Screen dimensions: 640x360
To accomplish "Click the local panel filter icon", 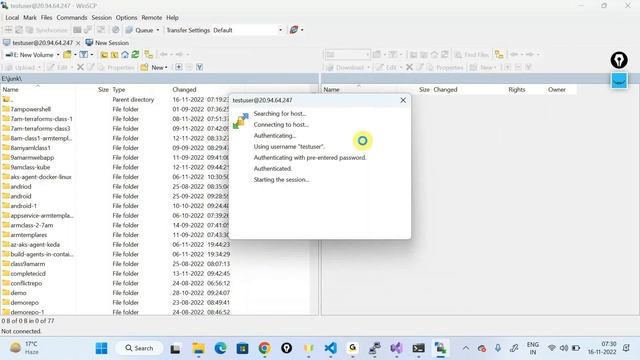I will (83, 54).
